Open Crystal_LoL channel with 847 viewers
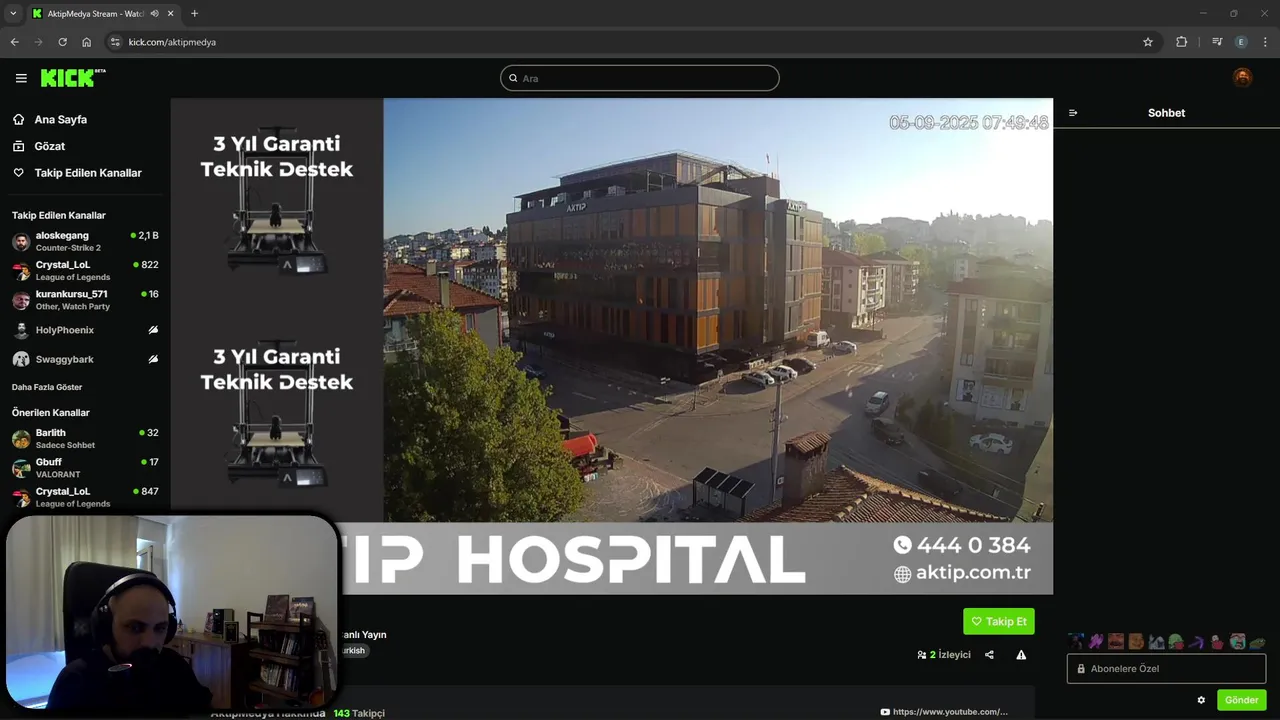This screenshot has width=1280, height=720. pos(85,497)
